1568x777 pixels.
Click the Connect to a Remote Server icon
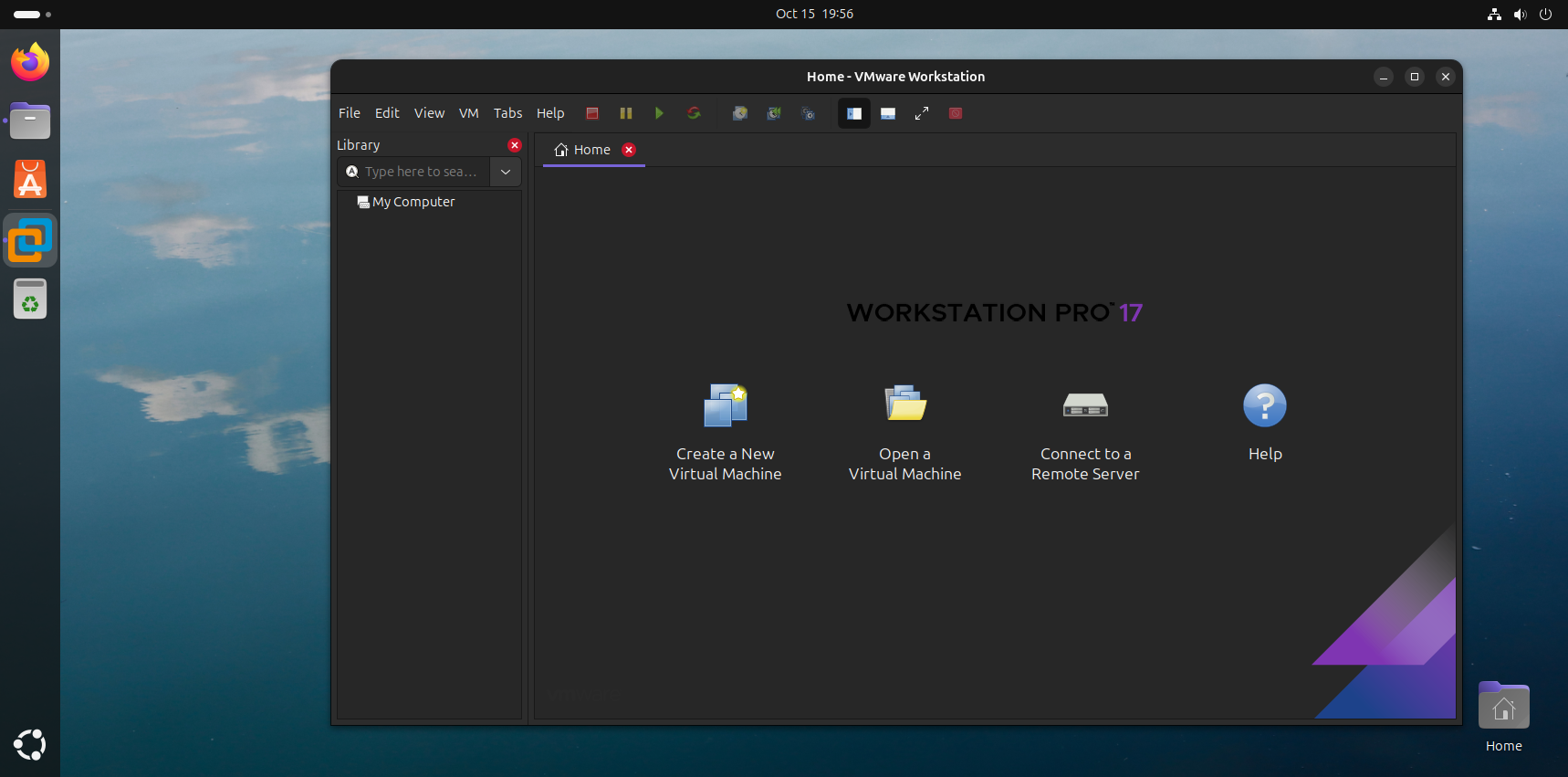1085,404
